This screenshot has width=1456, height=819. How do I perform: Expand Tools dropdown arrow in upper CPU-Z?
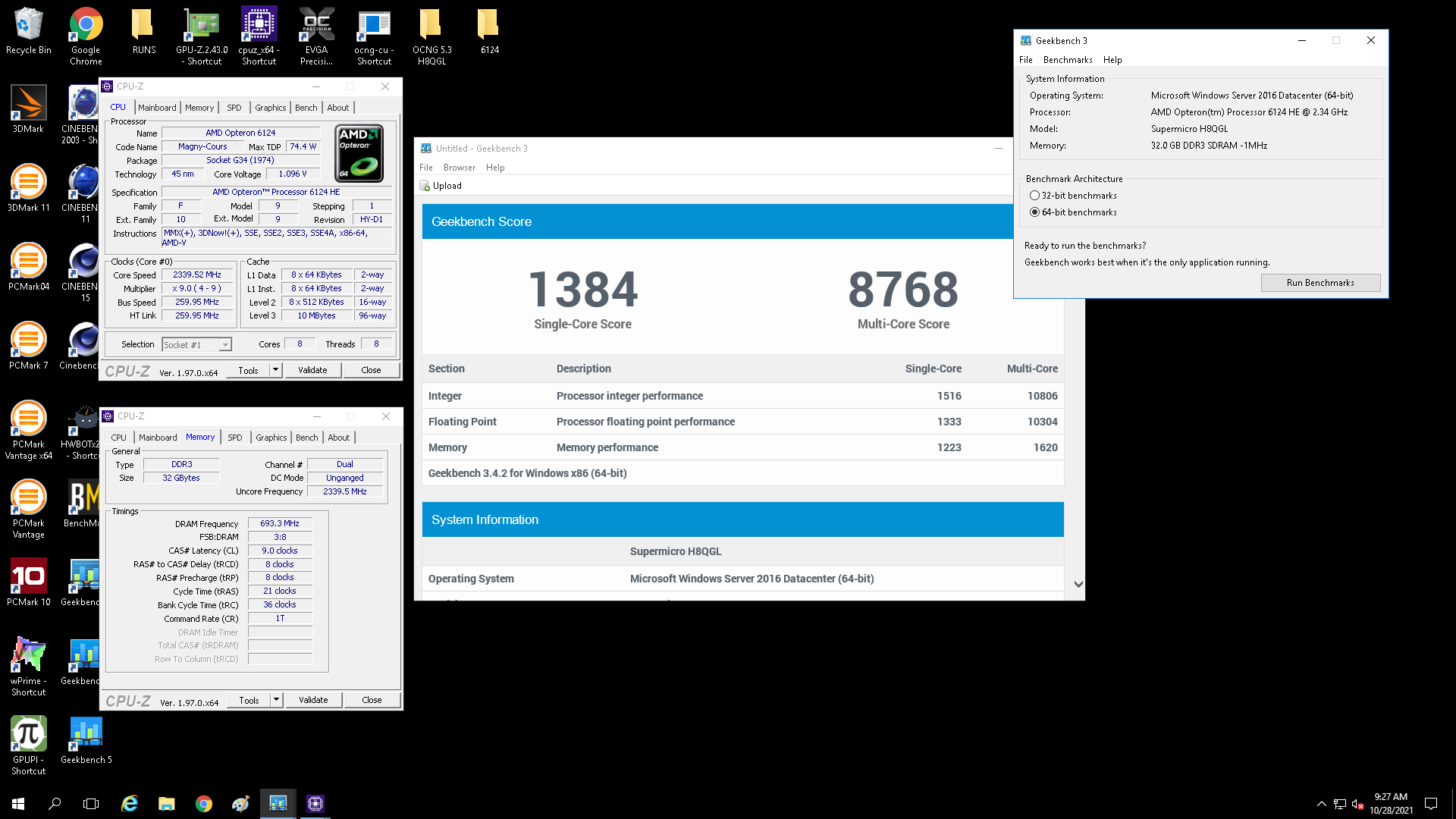coord(276,370)
